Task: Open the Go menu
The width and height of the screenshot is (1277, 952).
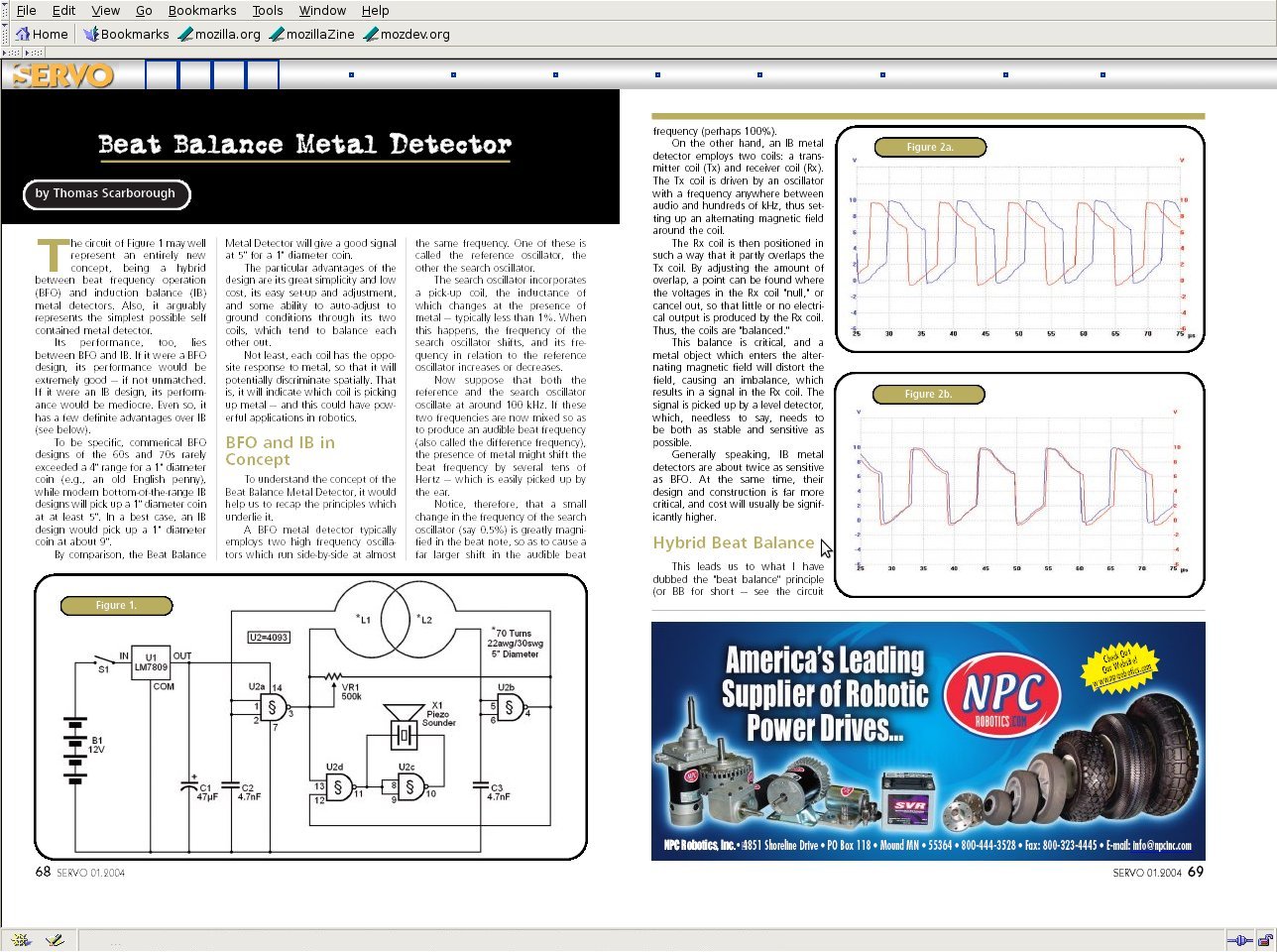Action: click(x=144, y=10)
